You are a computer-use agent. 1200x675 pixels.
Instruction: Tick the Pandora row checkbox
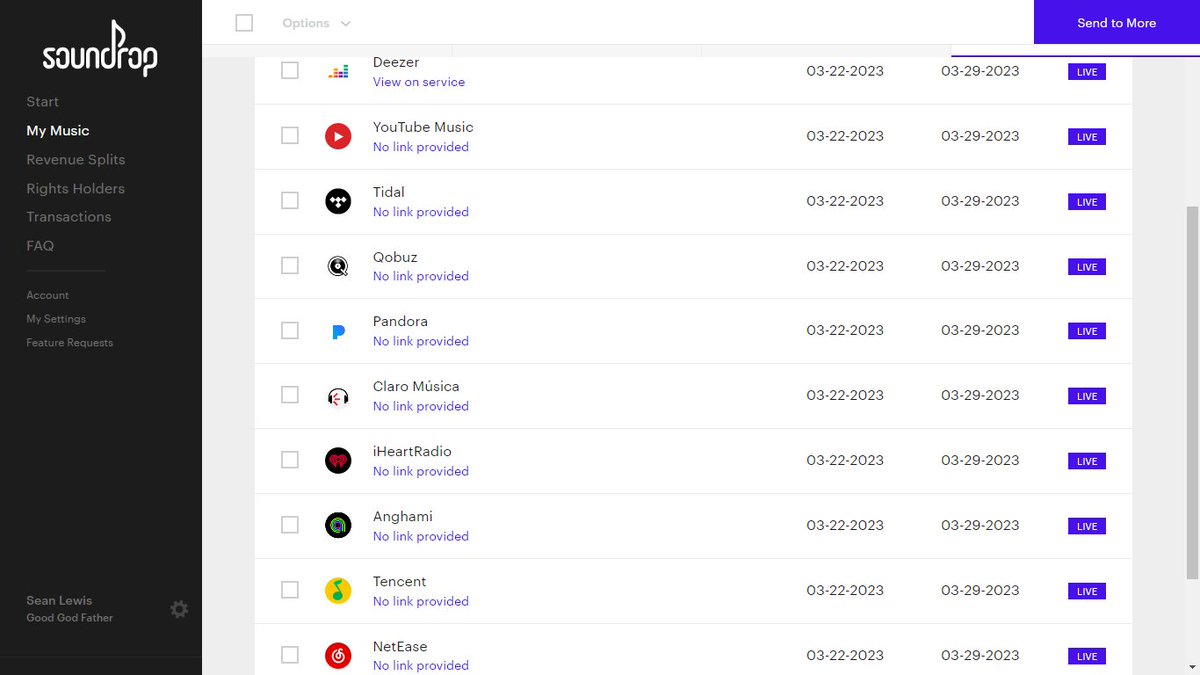(290, 330)
